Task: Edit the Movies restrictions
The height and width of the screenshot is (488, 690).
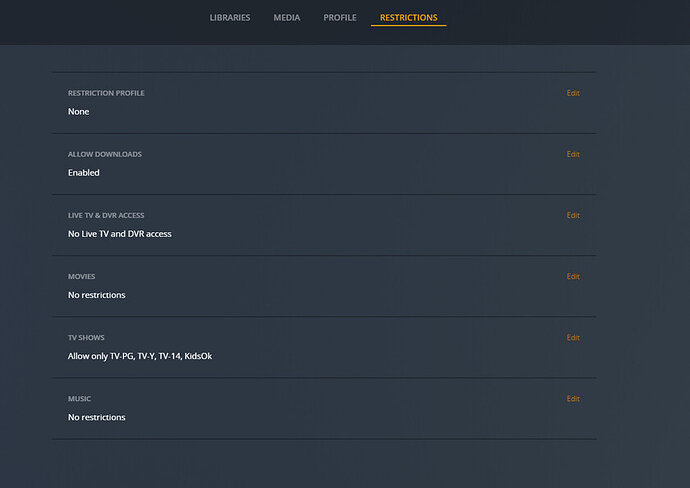Action: pyautogui.click(x=573, y=276)
